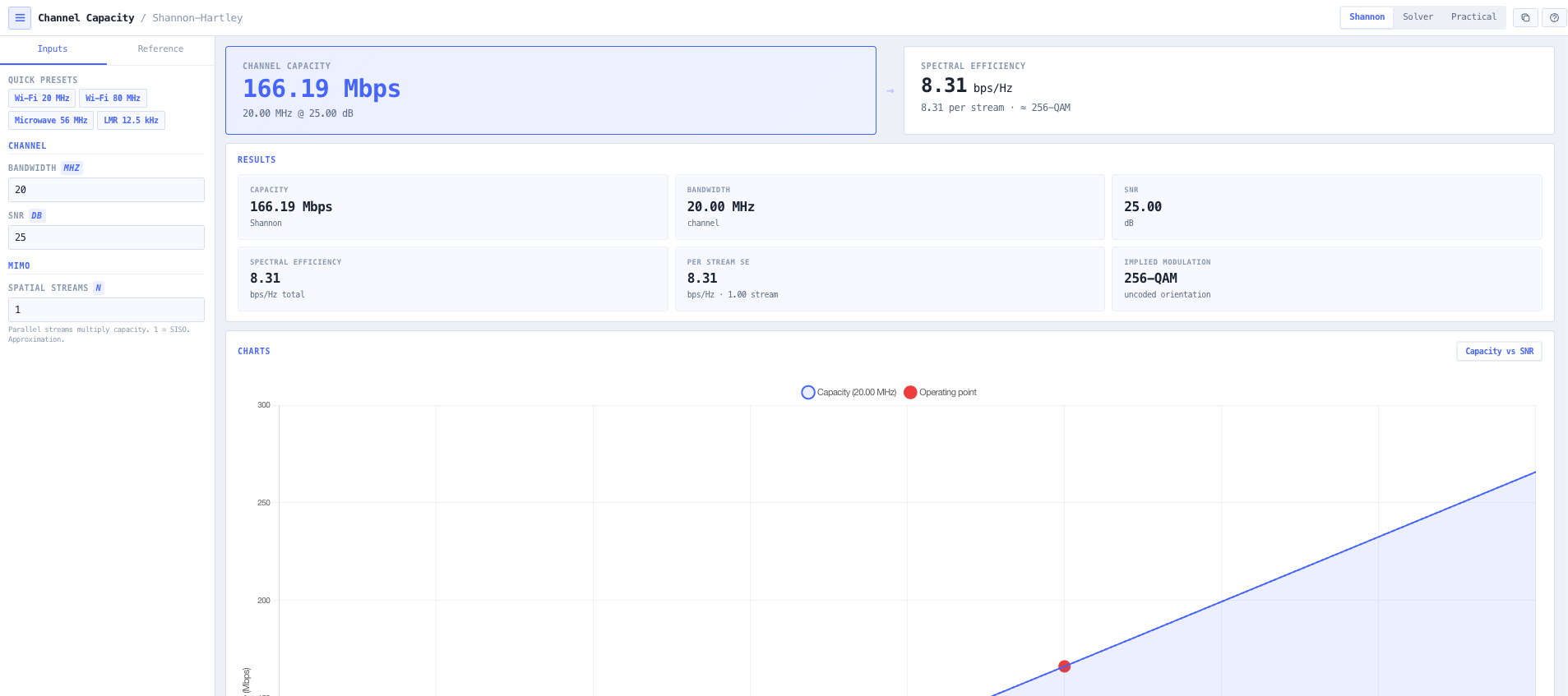Click the RESULTS section heading

pyautogui.click(x=257, y=160)
